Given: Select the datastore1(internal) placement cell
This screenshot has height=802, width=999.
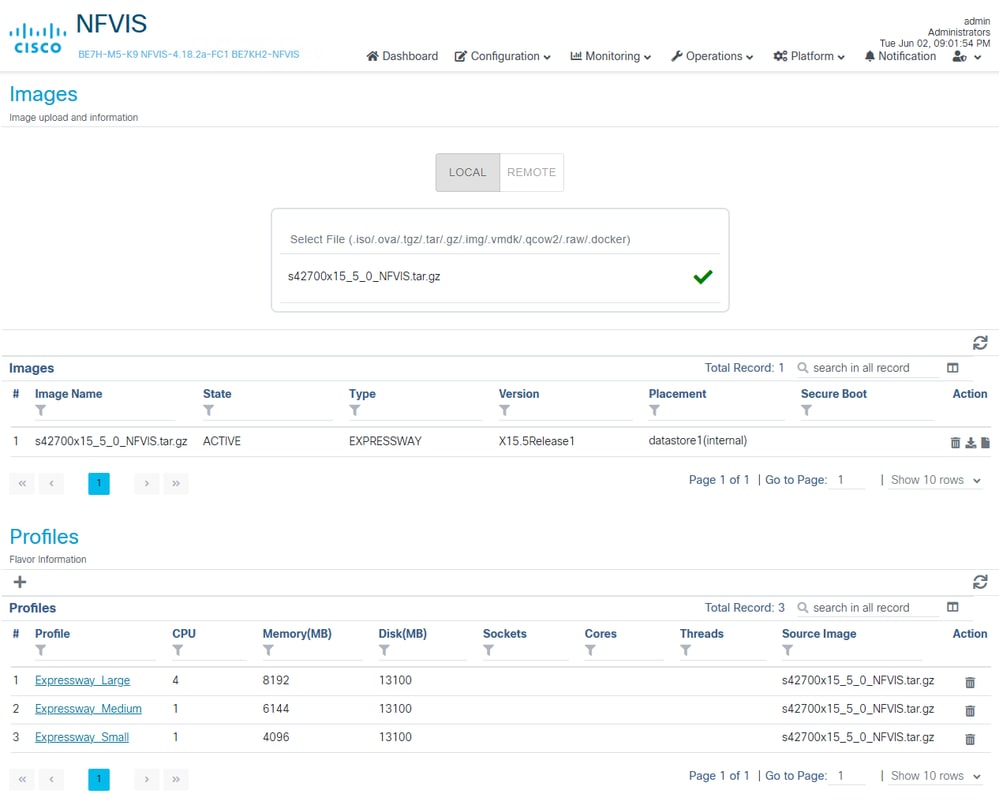Looking at the screenshot, I should coord(698,441).
